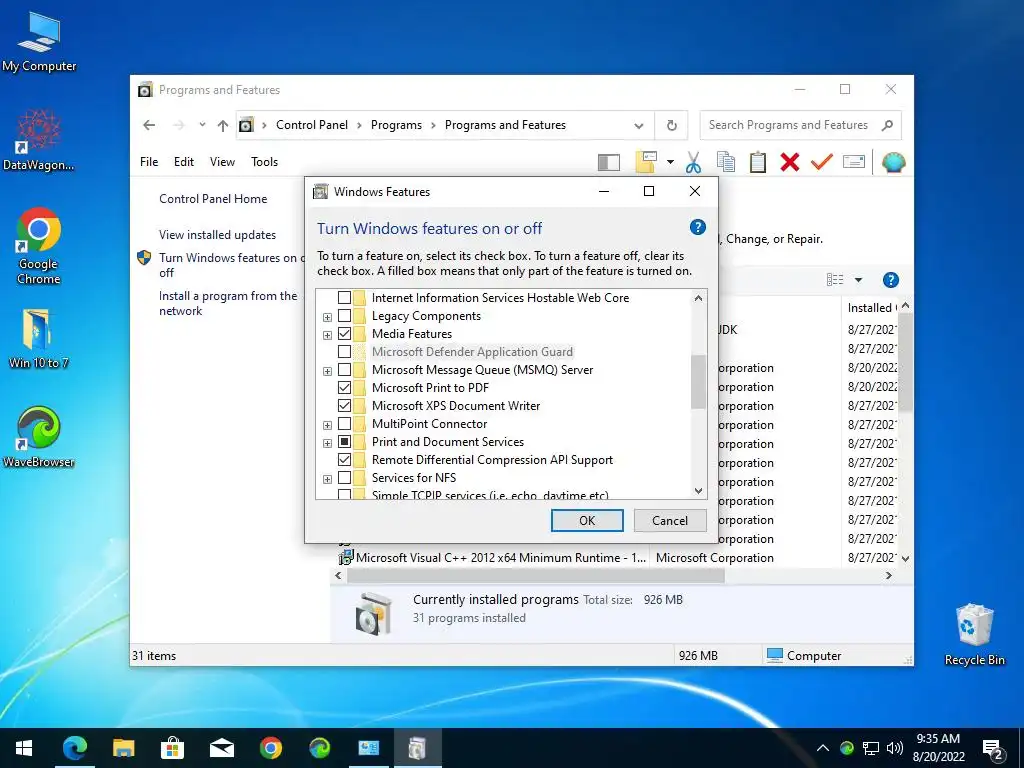Viewport: 1024px width, 768px height.
Task: Open the Mail app from the taskbar
Action: (221, 748)
